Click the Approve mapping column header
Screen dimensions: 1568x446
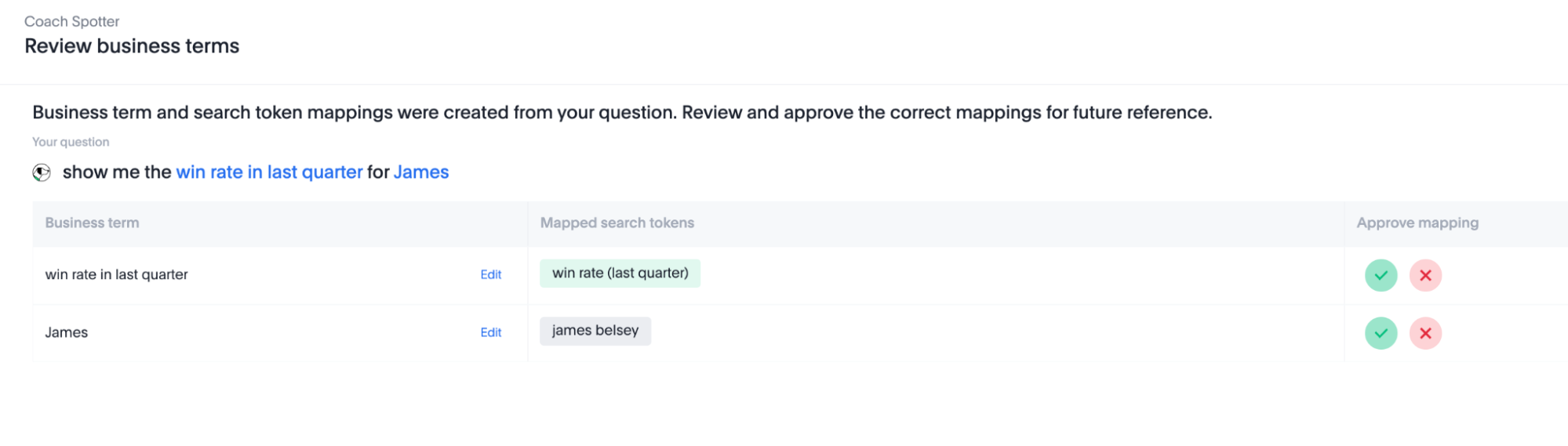point(1417,223)
